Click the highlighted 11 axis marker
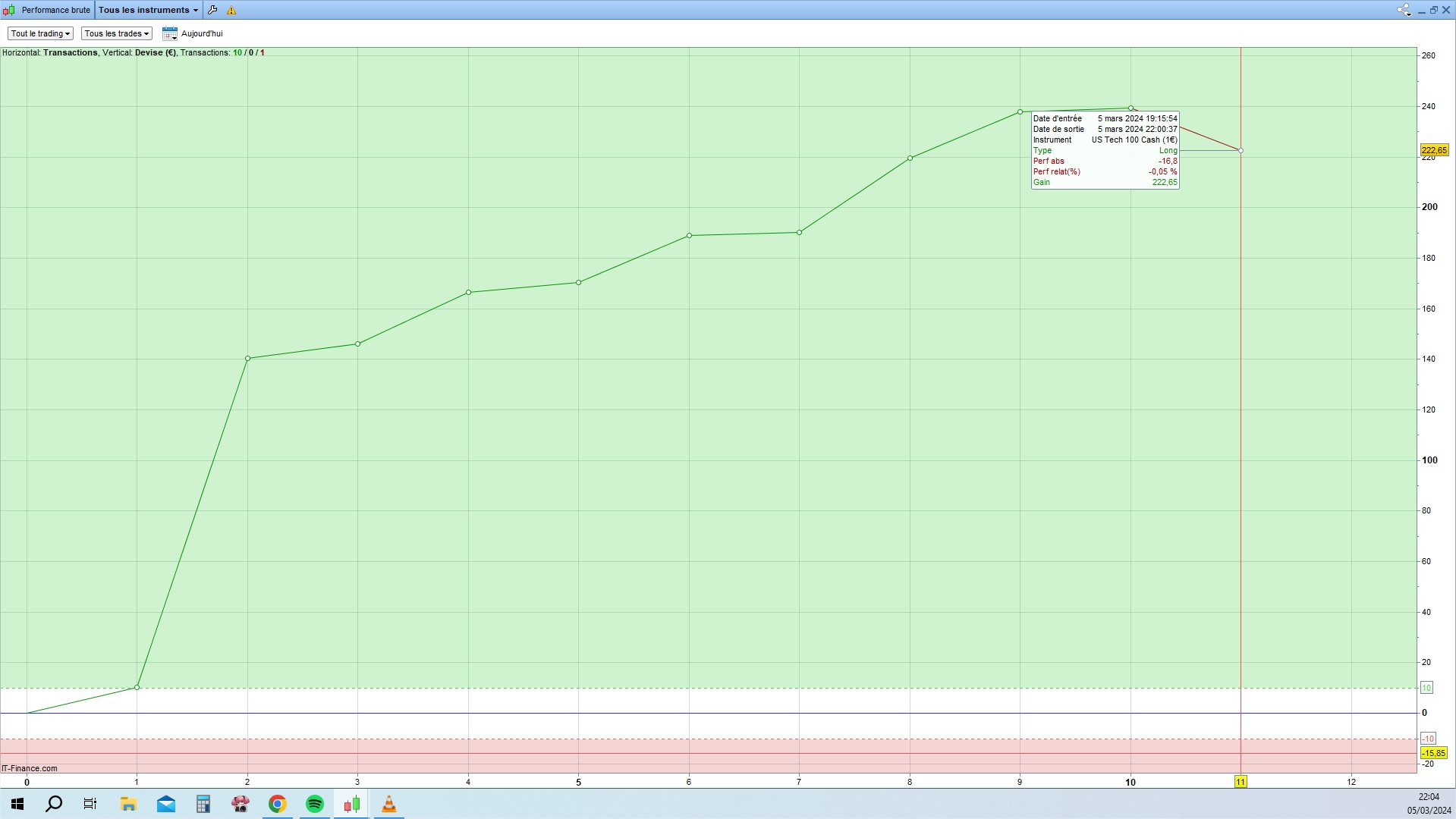This screenshot has height=819, width=1456. pyautogui.click(x=1241, y=782)
